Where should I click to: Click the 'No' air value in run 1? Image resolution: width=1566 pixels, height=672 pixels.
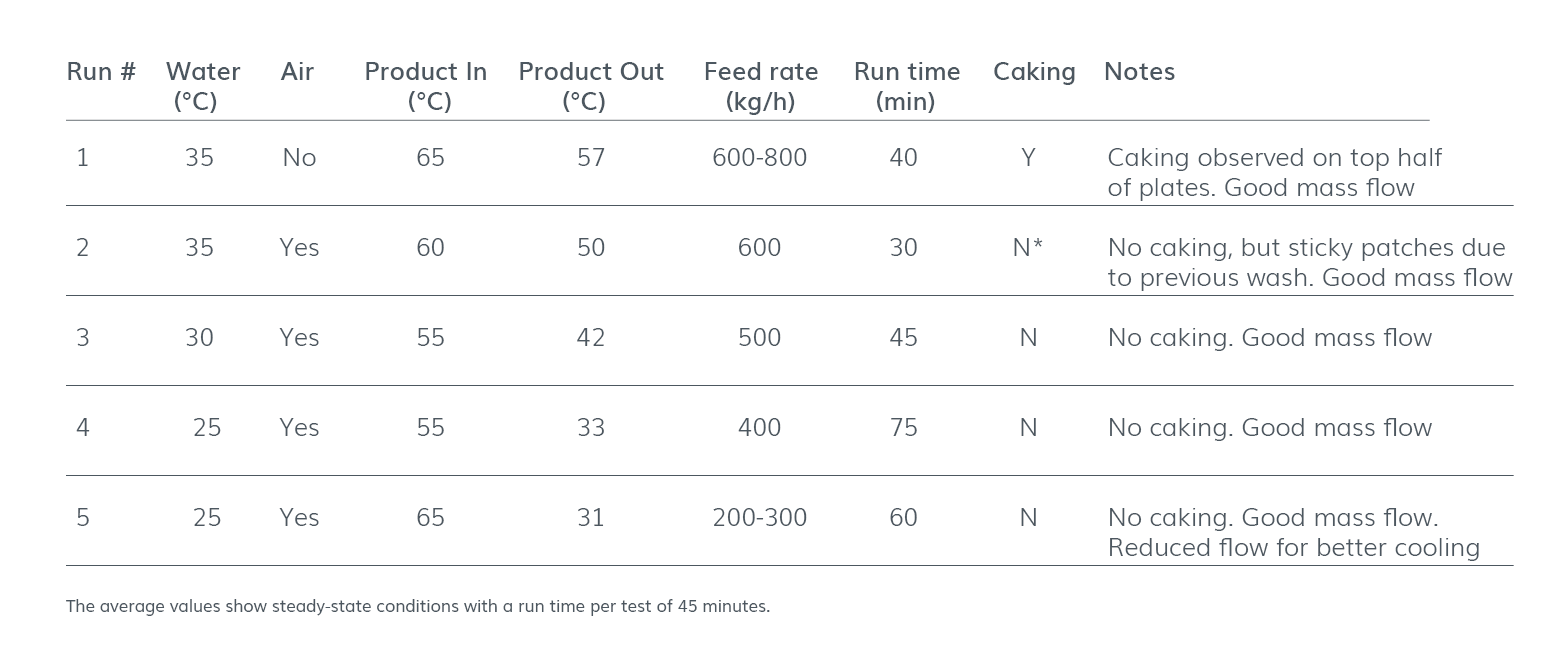click(x=298, y=158)
